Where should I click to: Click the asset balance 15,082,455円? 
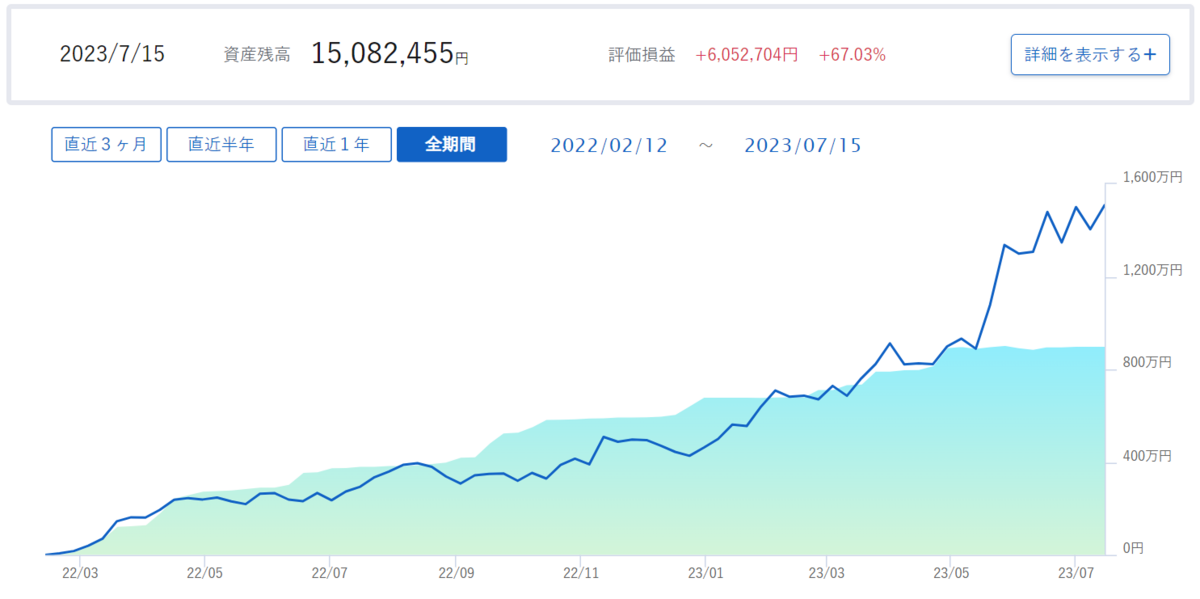[x=389, y=54]
